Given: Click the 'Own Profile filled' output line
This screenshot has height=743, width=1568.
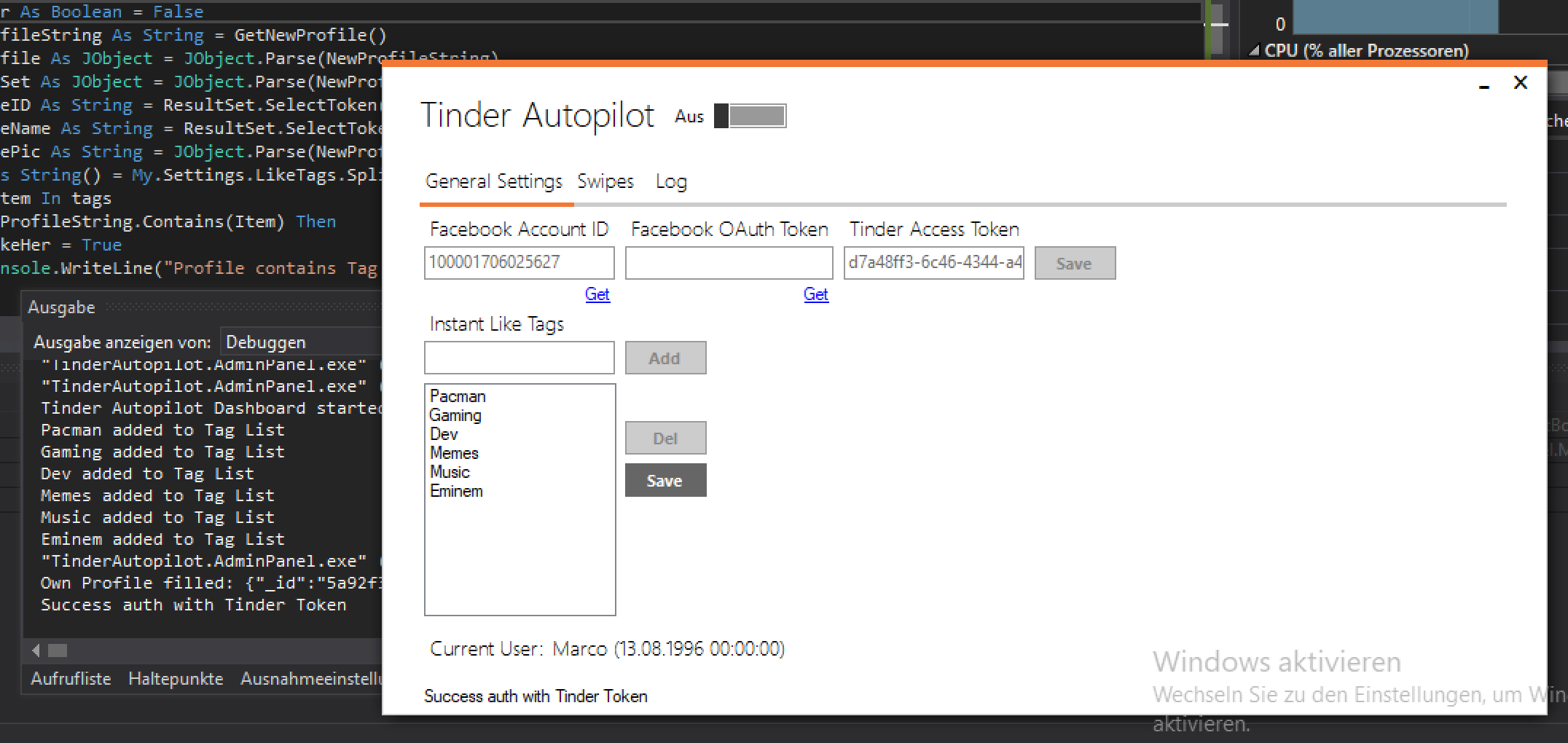Looking at the screenshot, I should [210, 583].
